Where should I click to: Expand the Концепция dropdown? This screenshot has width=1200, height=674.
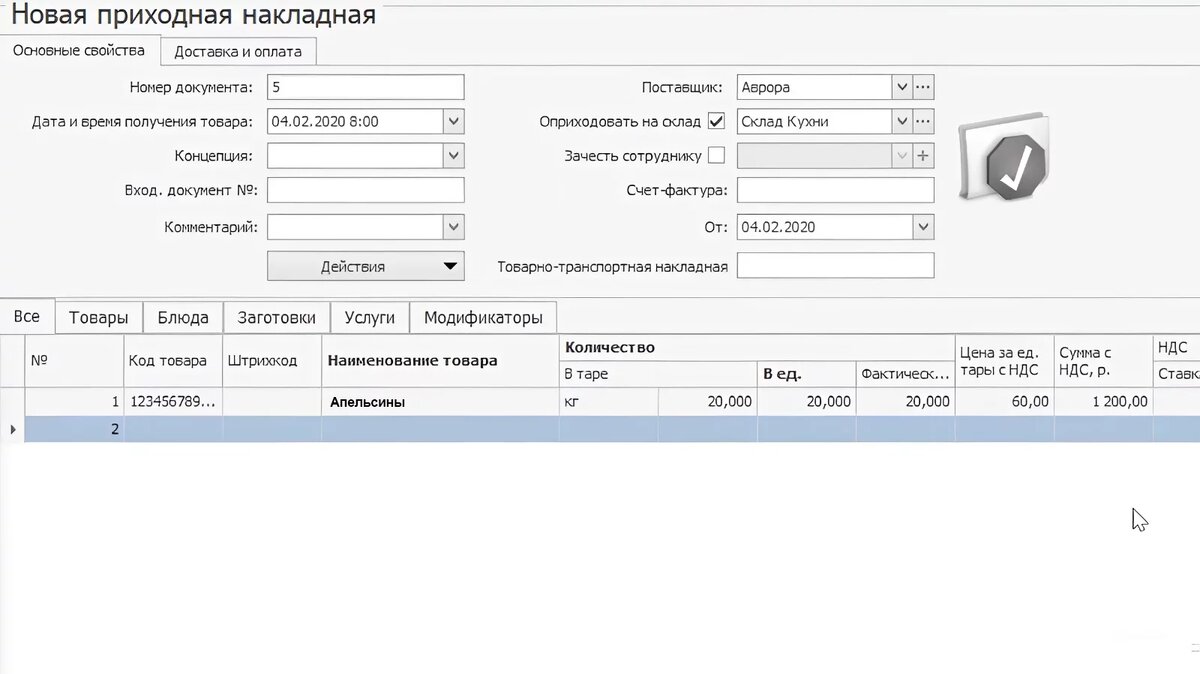(x=453, y=155)
